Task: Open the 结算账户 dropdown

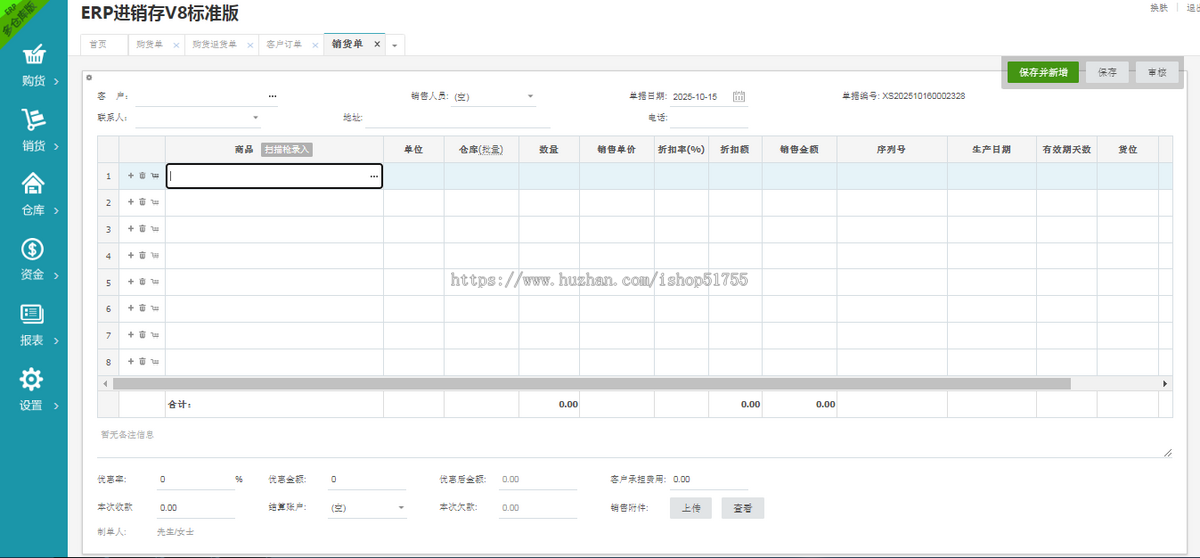Action: [x=401, y=508]
